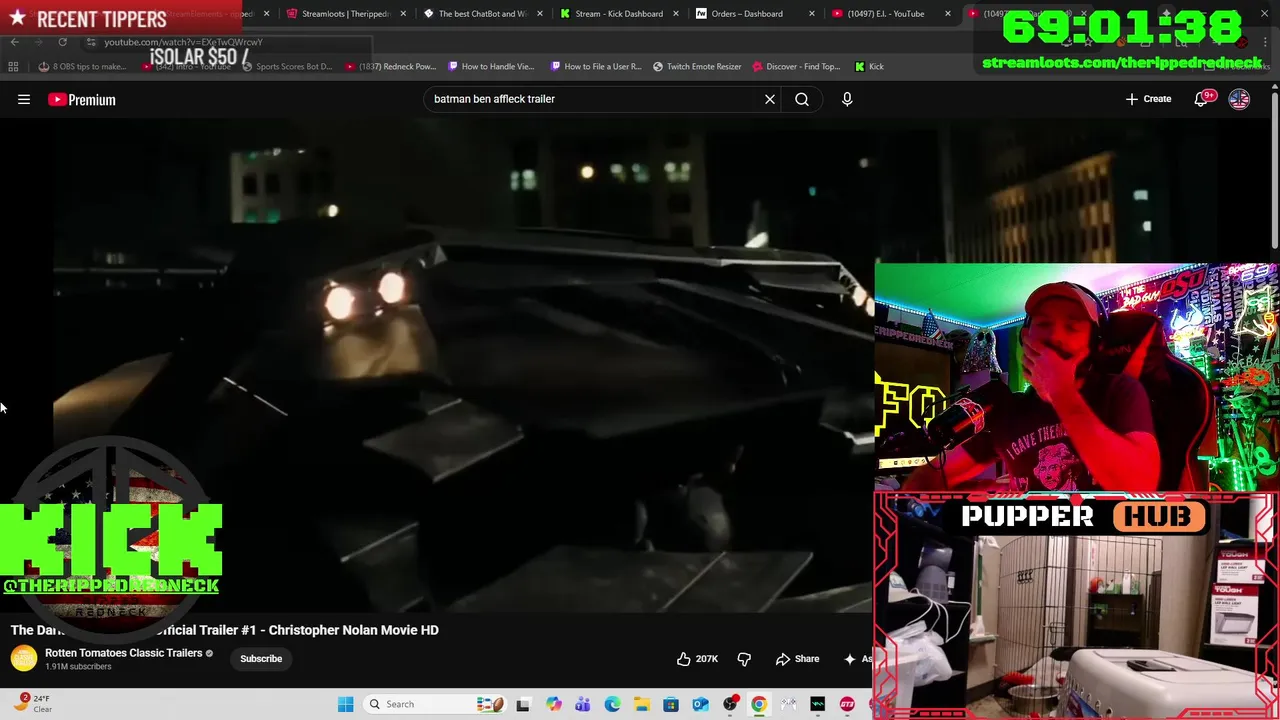Click the magnifier search button
Viewport: 1280px width, 720px height.
click(x=802, y=99)
